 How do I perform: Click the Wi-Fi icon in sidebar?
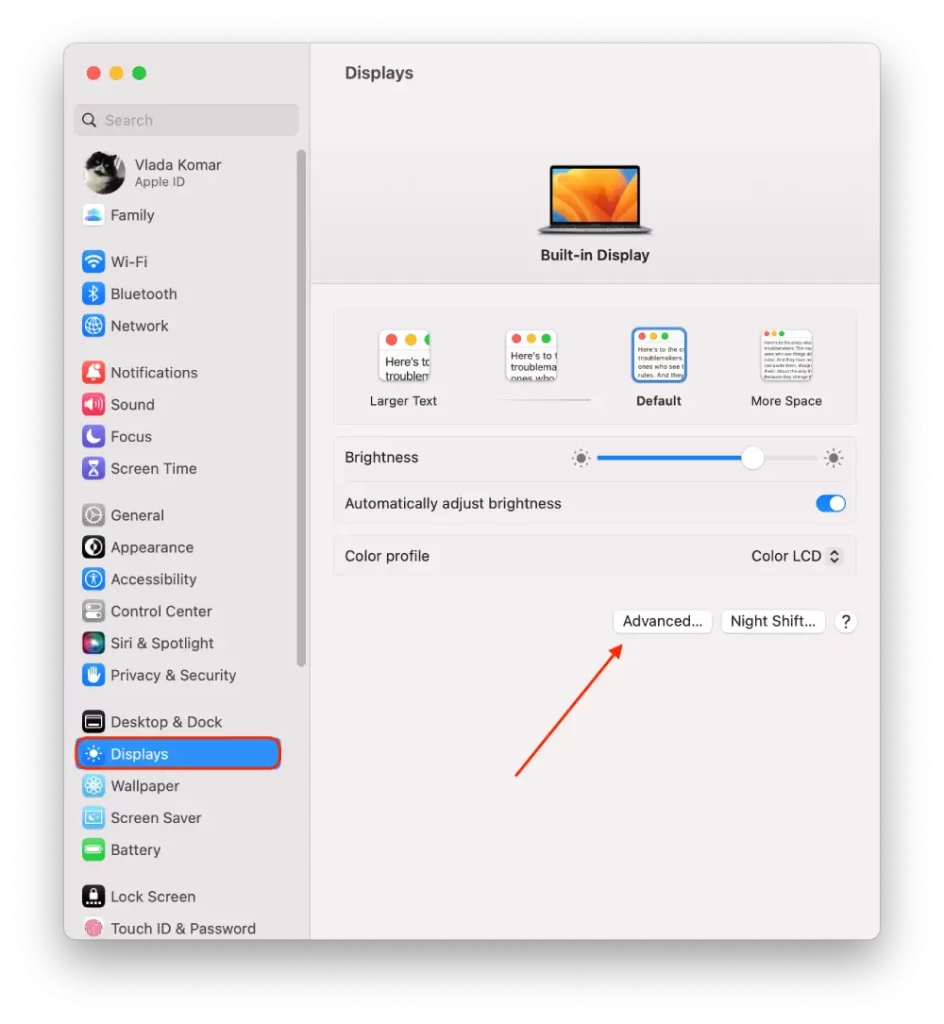click(x=93, y=261)
